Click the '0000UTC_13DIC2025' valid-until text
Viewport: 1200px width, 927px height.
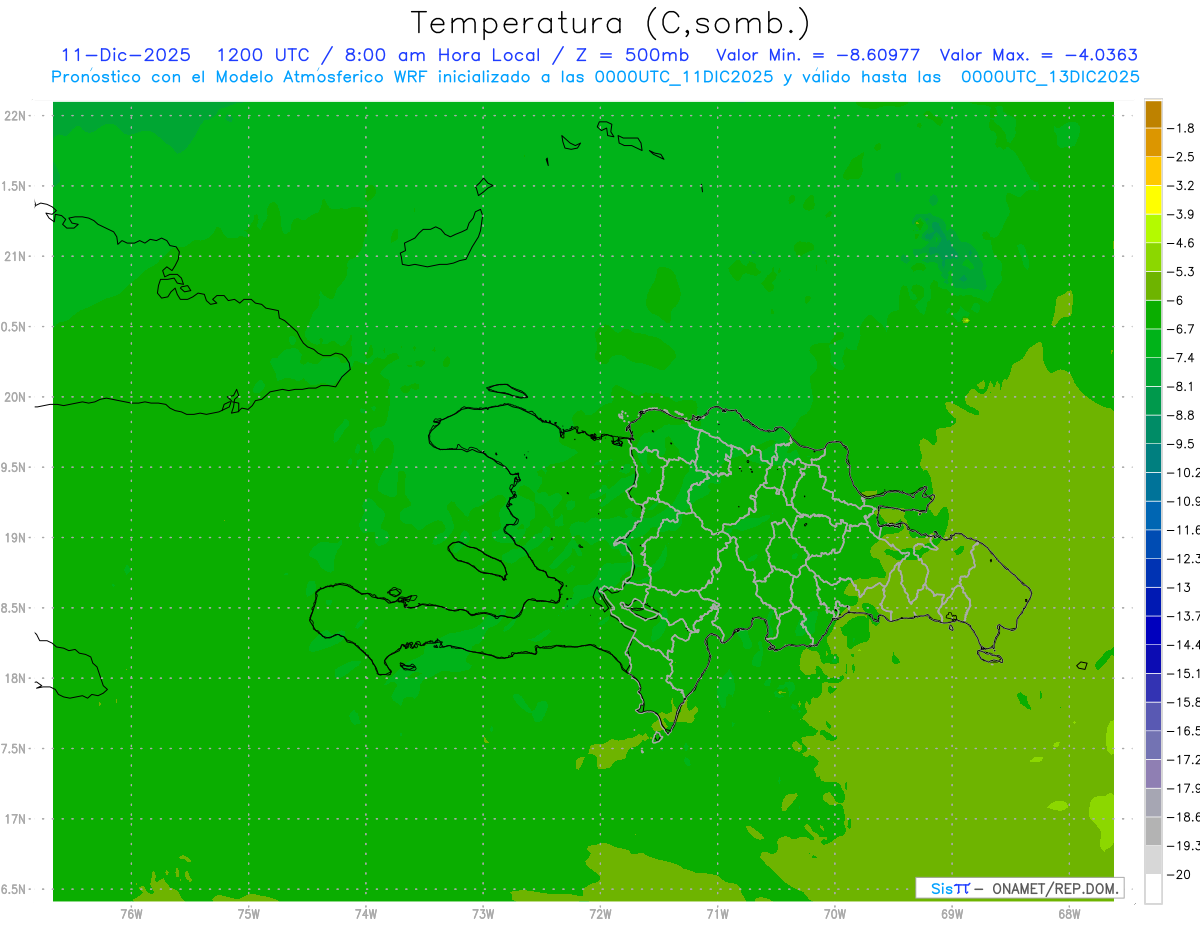1050,77
